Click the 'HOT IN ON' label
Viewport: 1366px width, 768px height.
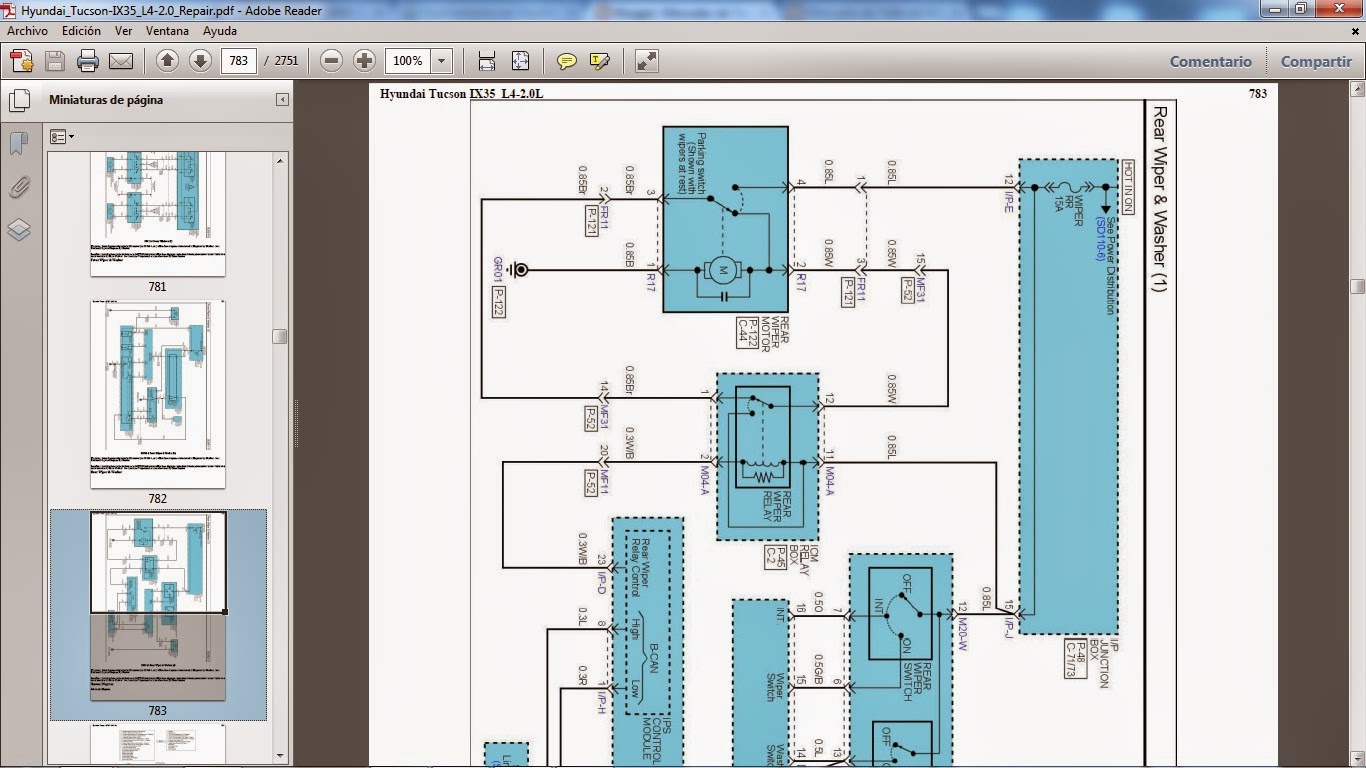[x=1128, y=187]
